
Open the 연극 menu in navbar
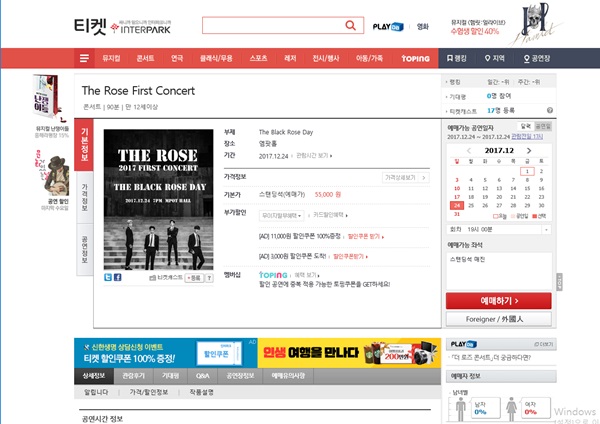(x=177, y=58)
